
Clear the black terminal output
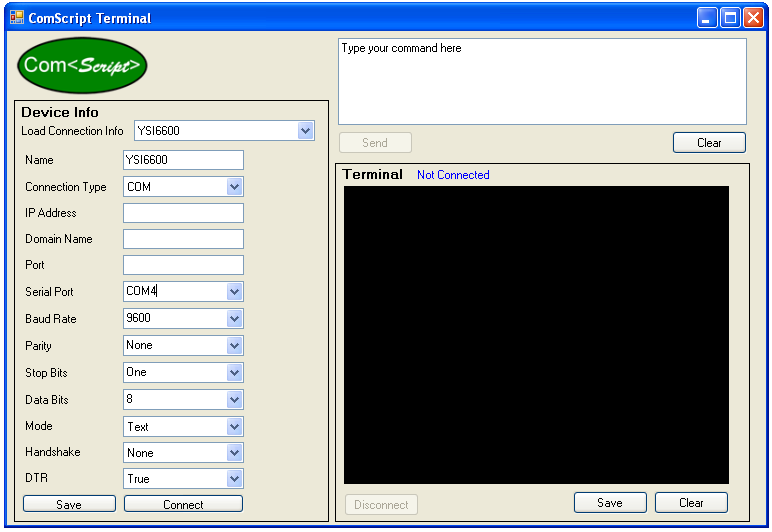click(691, 503)
